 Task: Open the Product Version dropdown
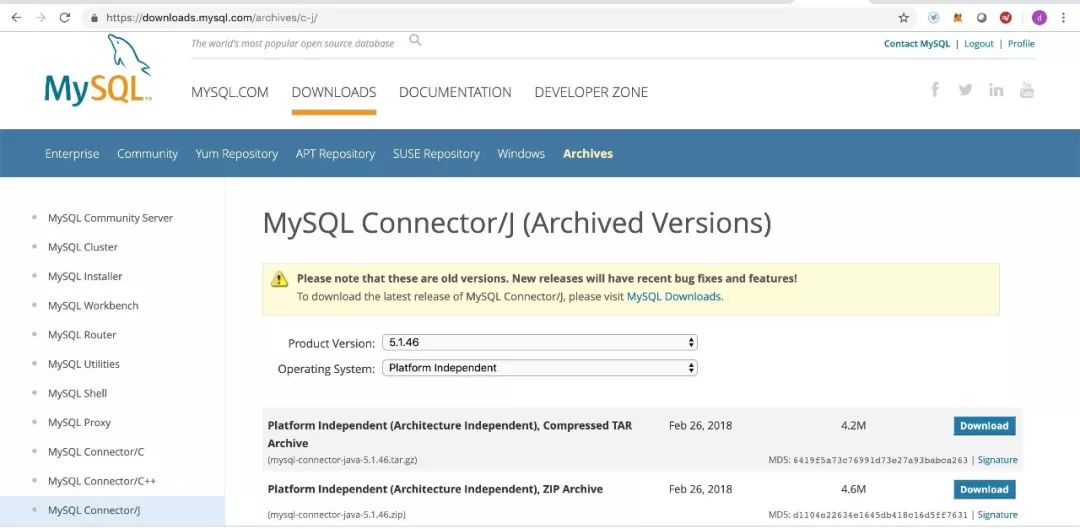click(539, 342)
